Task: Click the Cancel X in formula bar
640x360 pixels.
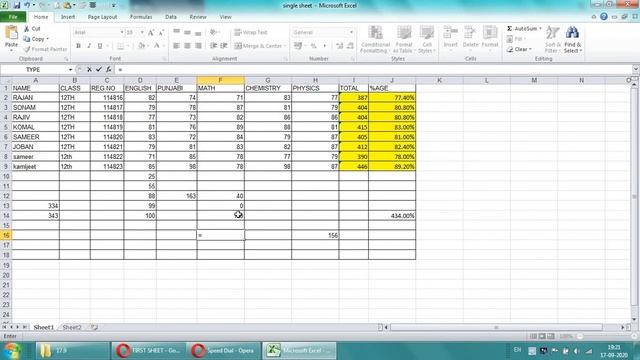Action: click(x=89, y=70)
